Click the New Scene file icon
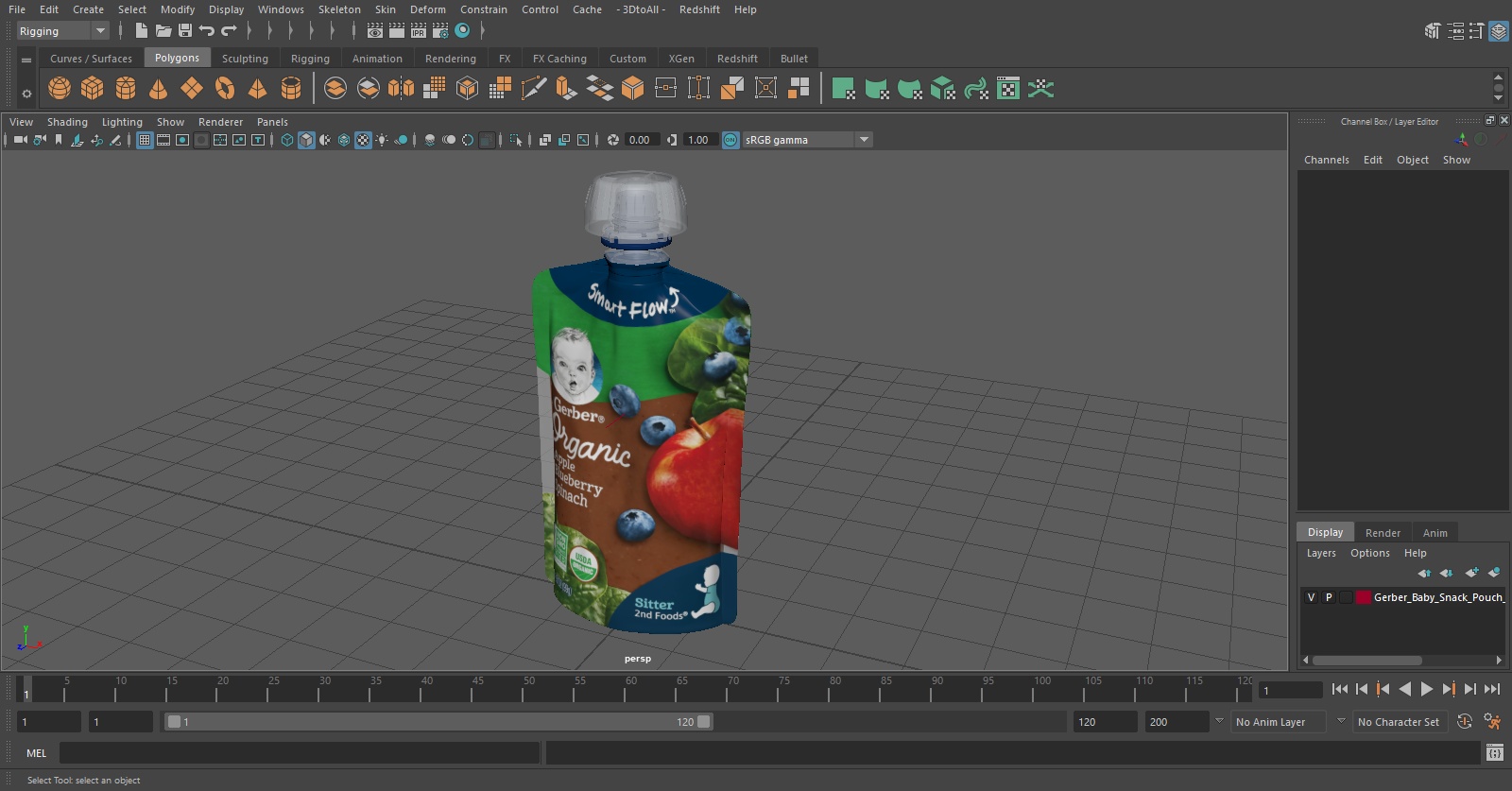Screen dimensions: 1512x791 [141, 30]
